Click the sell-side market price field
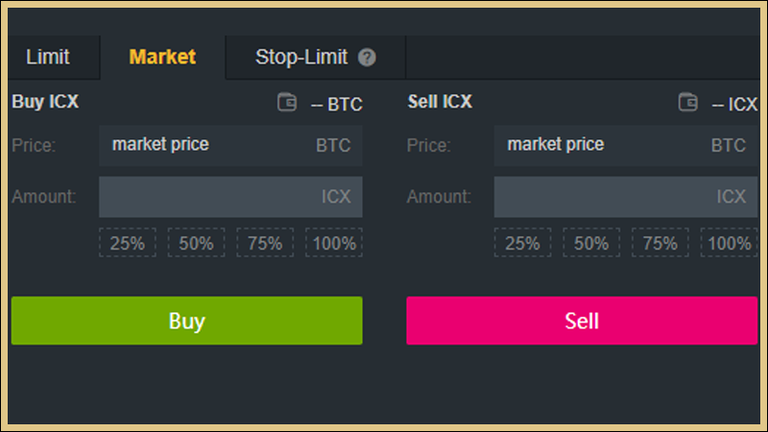 point(626,145)
